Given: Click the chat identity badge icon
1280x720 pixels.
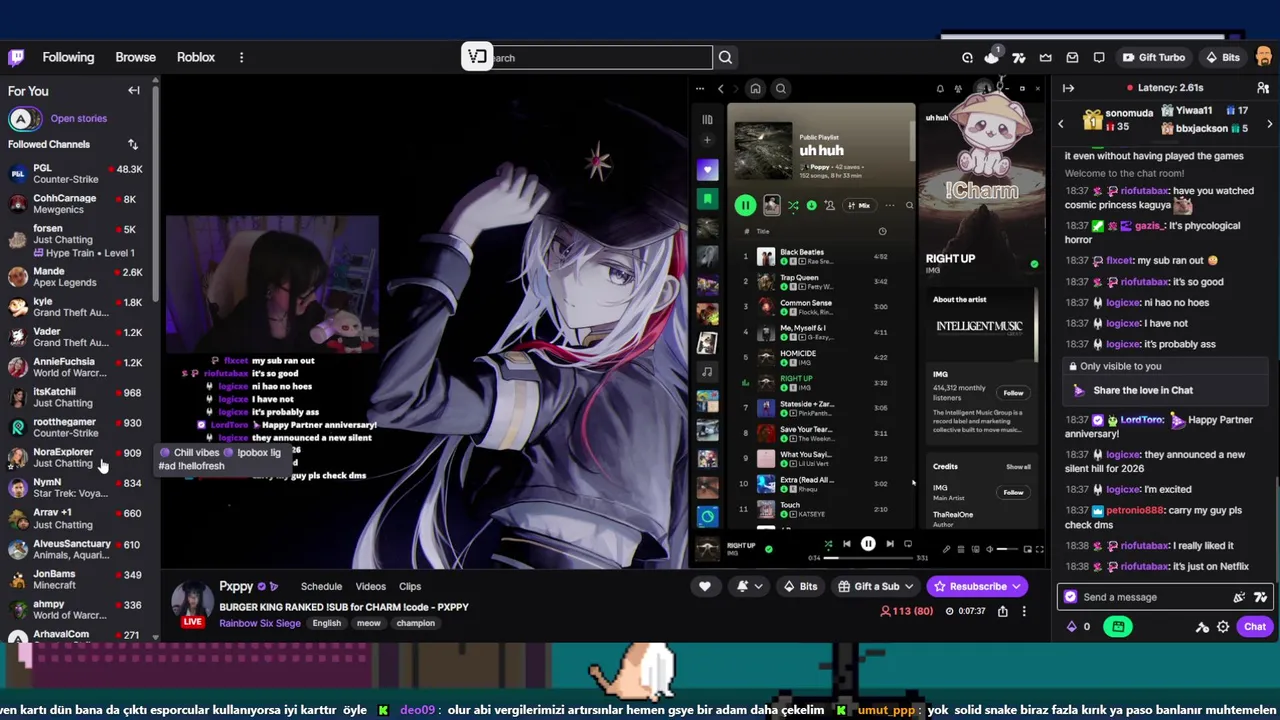Looking at the screenshot, I should click(1071, 597).
